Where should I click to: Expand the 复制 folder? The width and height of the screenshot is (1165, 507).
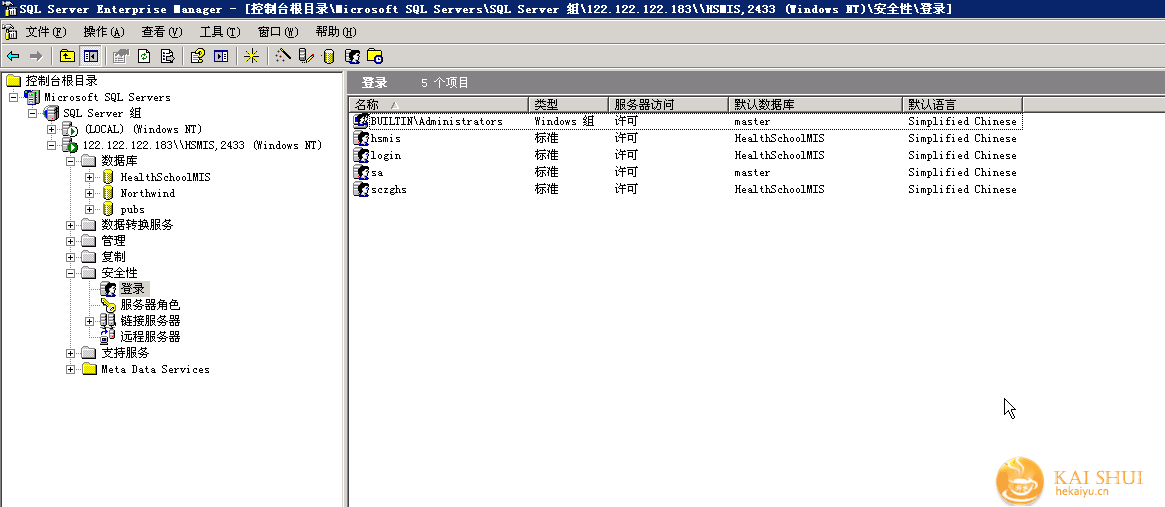tap(71, 257)
